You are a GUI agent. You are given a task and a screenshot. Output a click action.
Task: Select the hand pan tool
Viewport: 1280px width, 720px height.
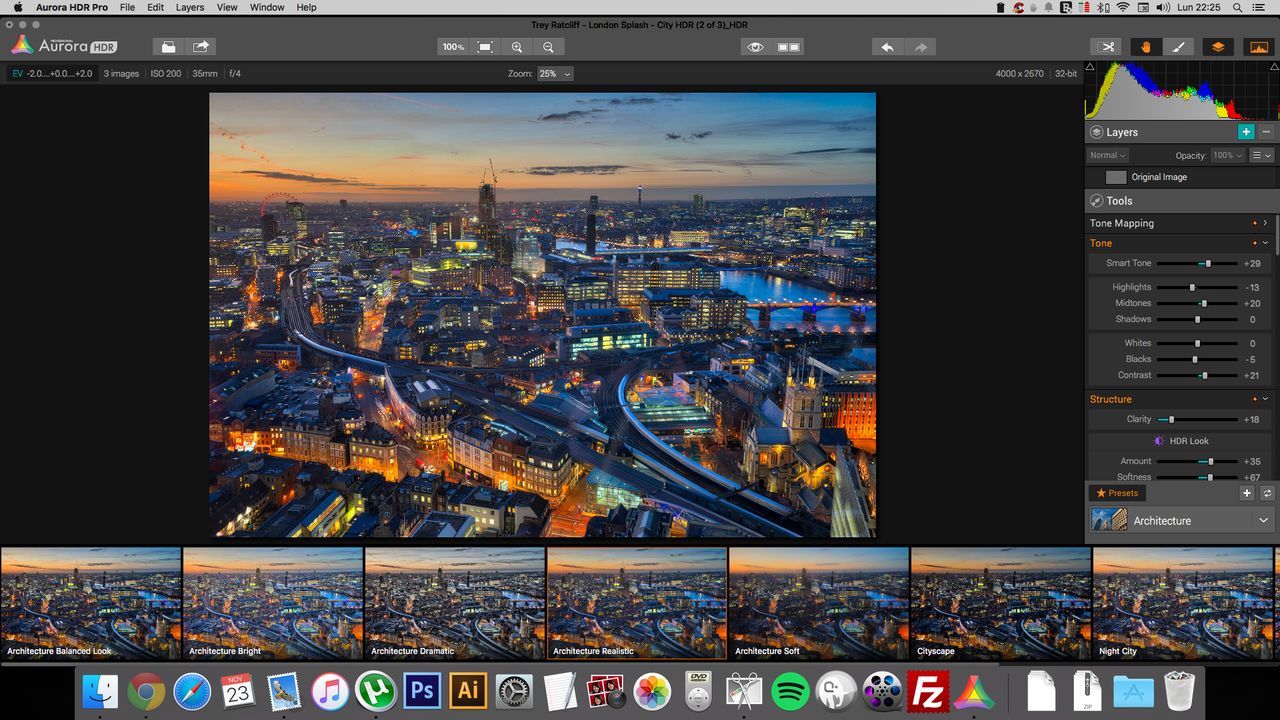[x=1146, y=47]
